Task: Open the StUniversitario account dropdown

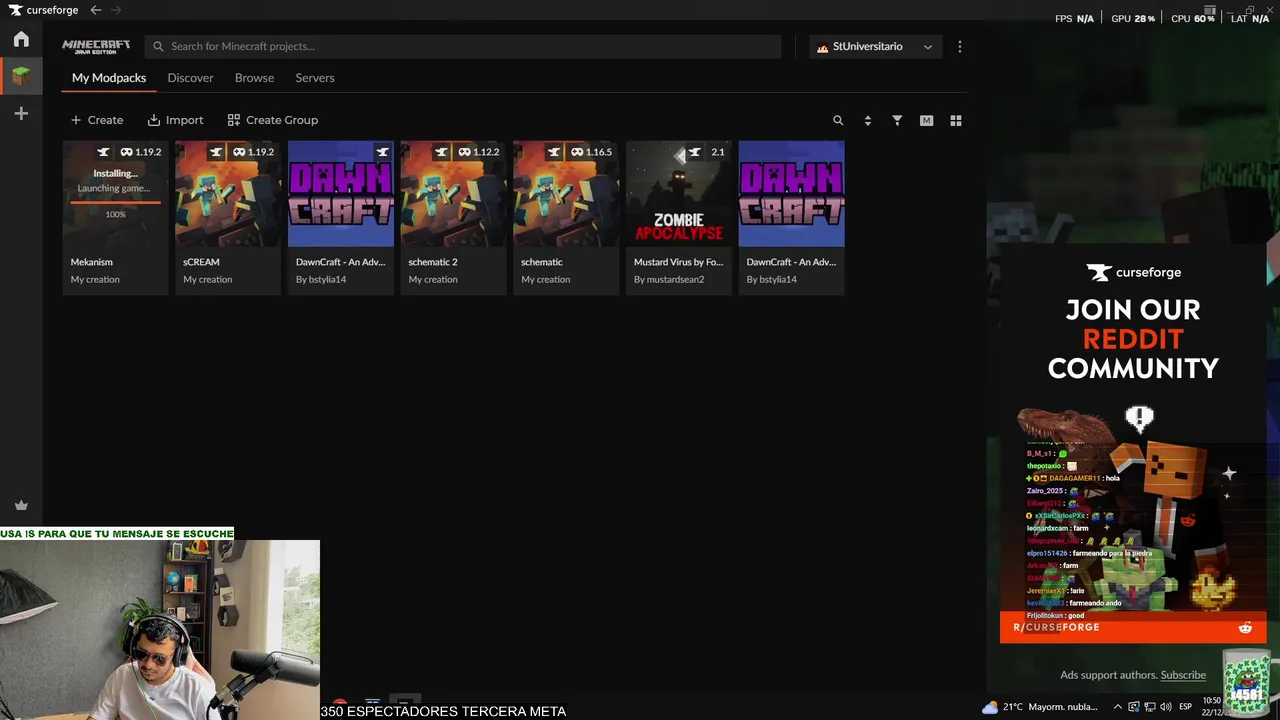Action: [875, 47]
